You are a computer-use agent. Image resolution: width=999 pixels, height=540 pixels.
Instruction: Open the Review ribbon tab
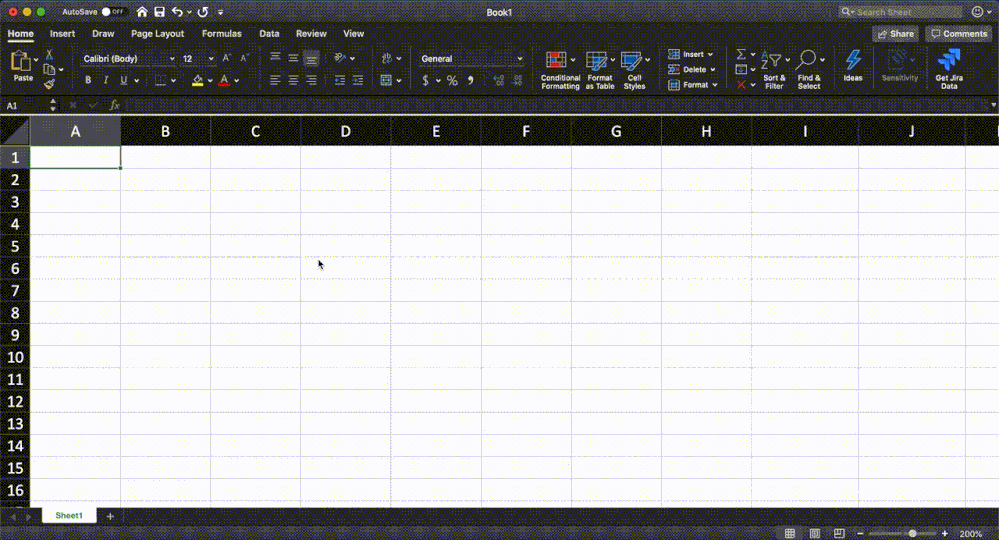311,34
